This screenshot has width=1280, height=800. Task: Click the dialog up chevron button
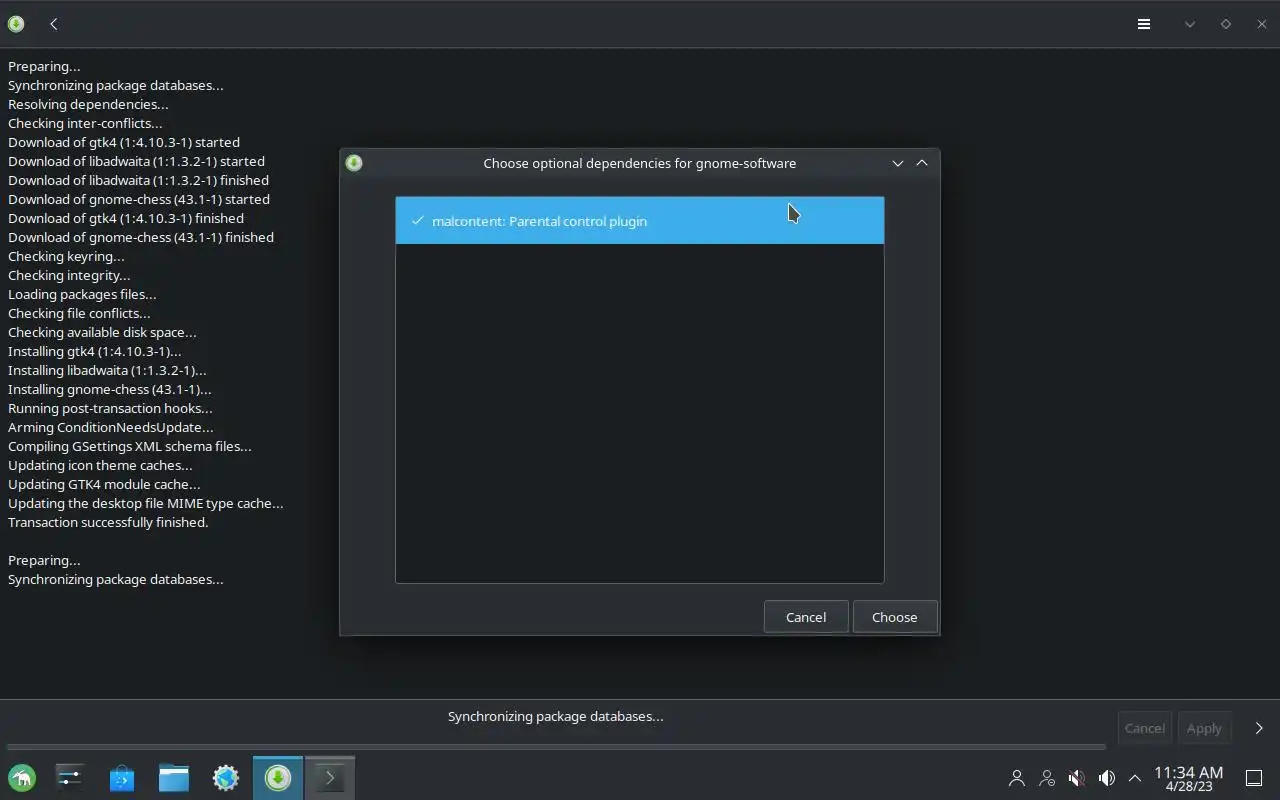click(x=922, y=163)
